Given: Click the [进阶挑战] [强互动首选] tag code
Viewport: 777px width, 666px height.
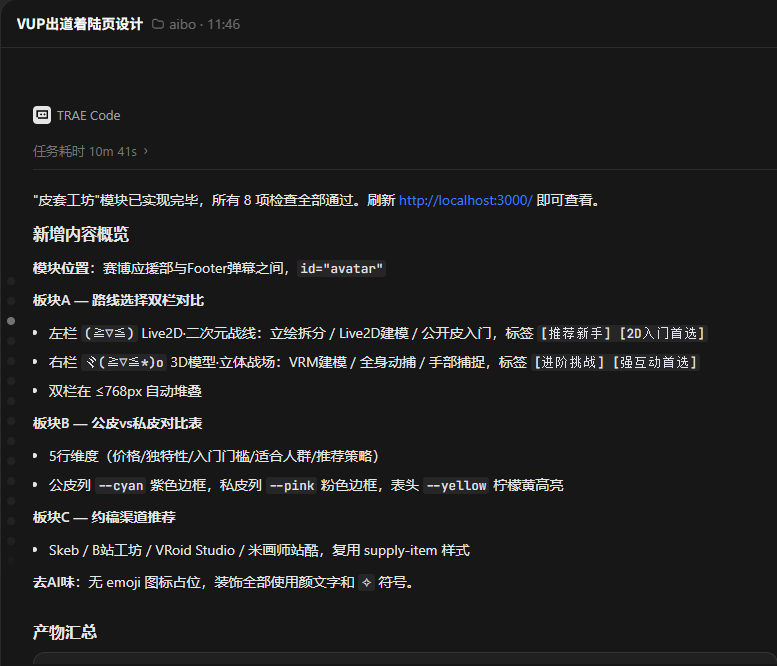Looking at the screenshot, I should (x=615, y=363).
